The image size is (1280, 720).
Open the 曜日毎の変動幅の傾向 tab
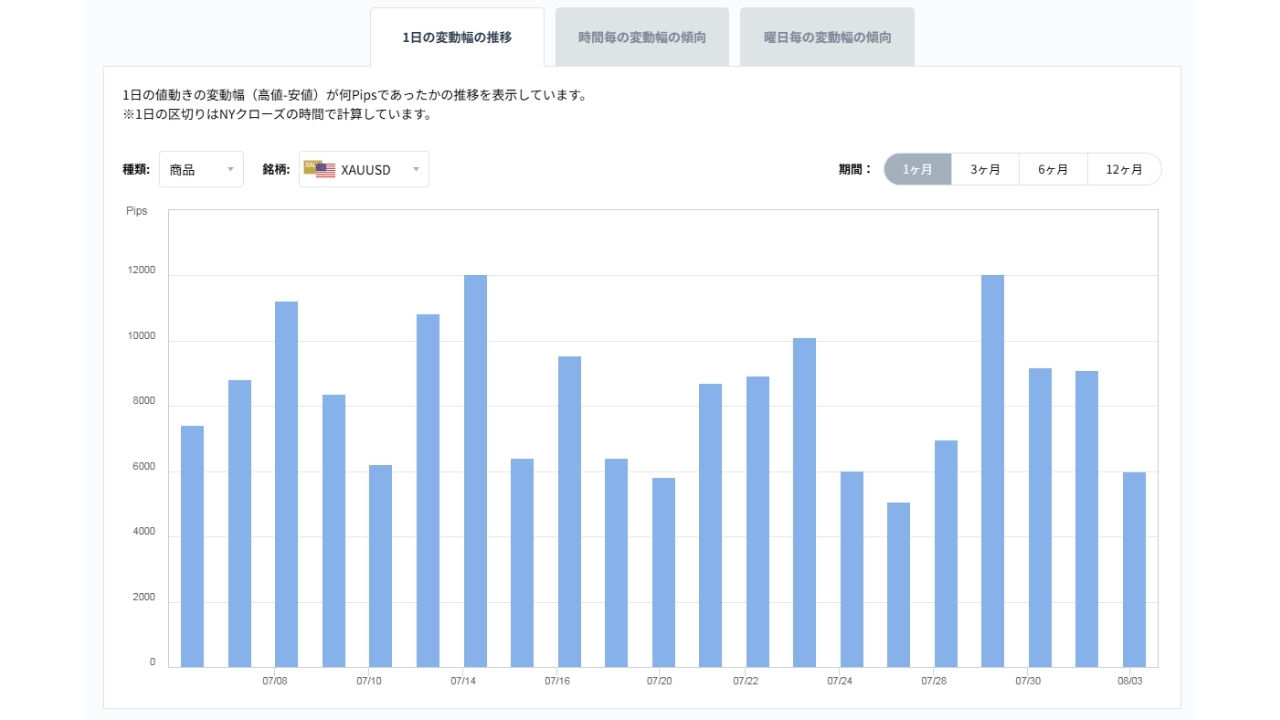(x=827, y=37)
